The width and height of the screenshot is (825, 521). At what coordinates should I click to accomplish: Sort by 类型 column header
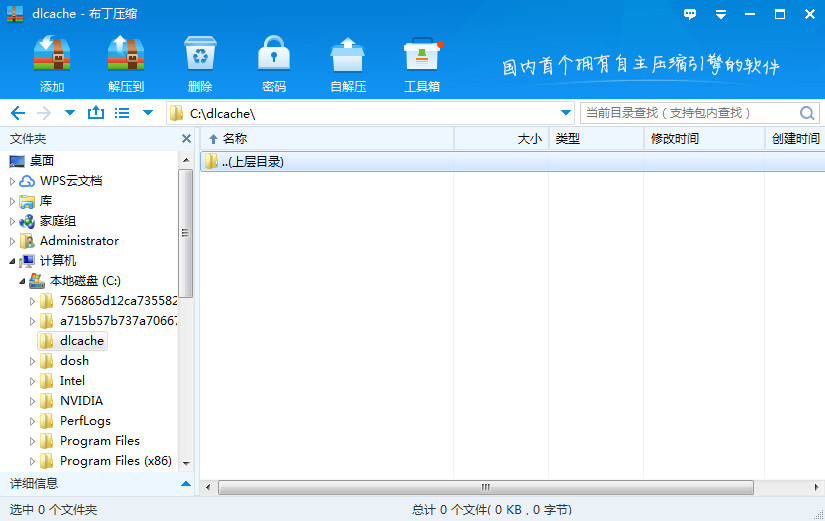click(x=597, y=138)
